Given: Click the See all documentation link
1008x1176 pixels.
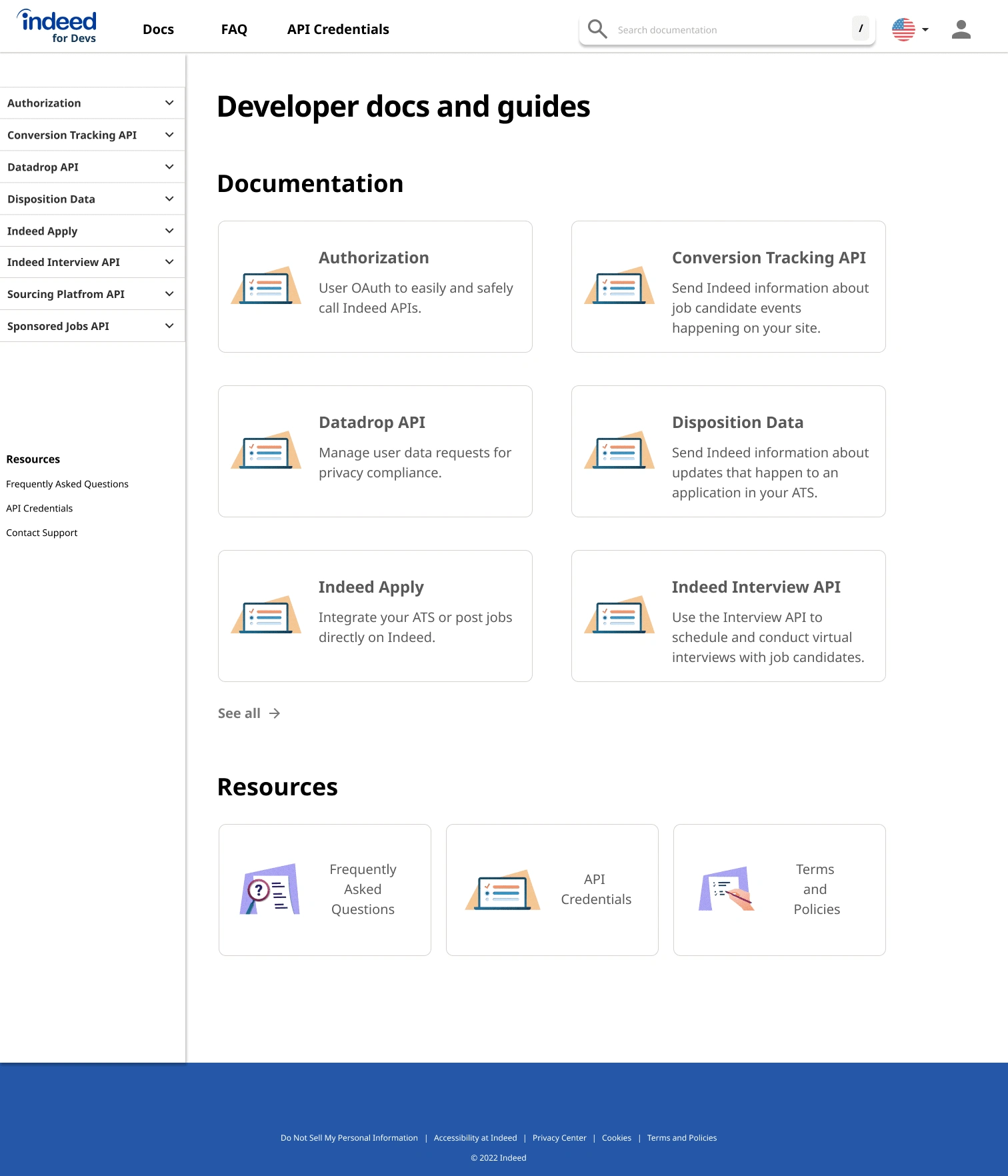Looking at the screenshot, I should pos(239,713).
